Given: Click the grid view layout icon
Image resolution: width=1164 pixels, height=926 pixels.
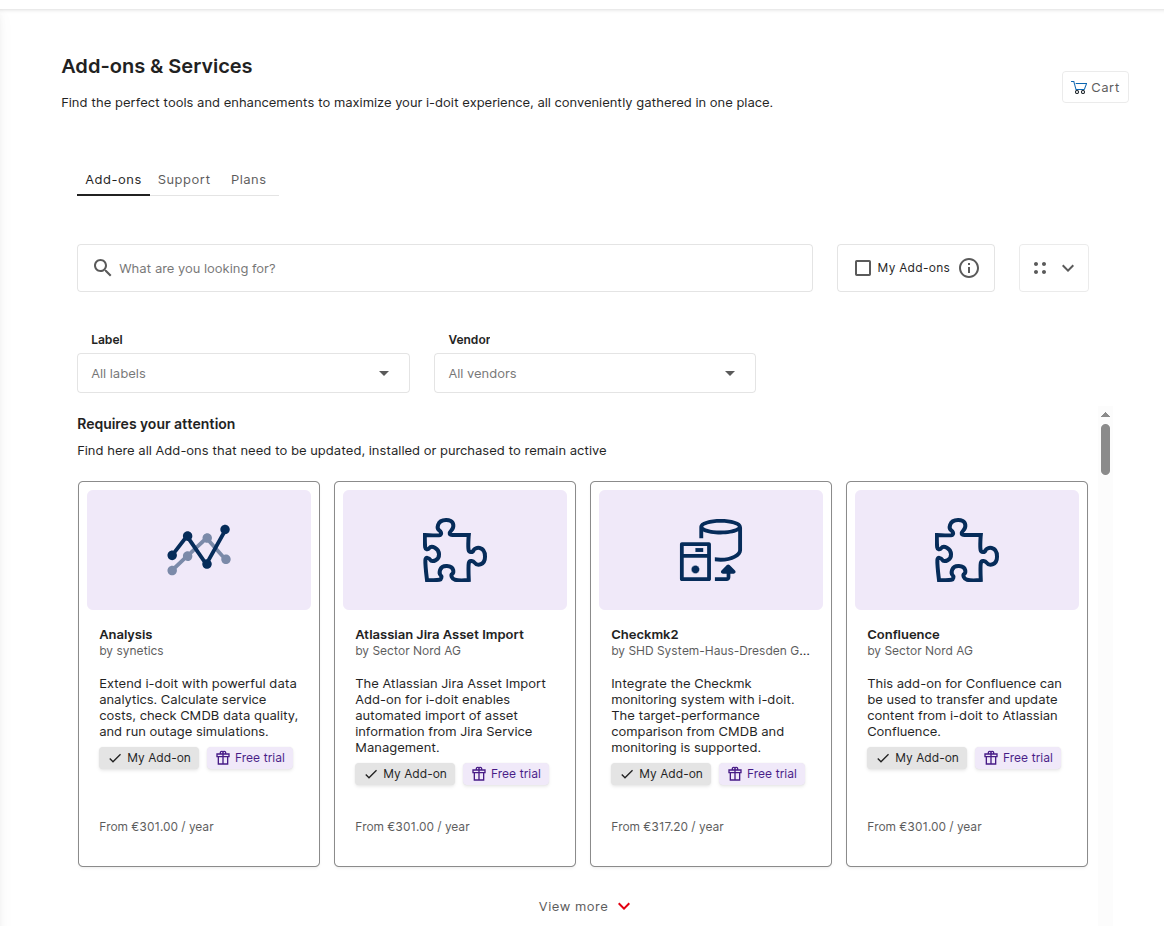Looking at the screenshot, I should pos(1040,268).
